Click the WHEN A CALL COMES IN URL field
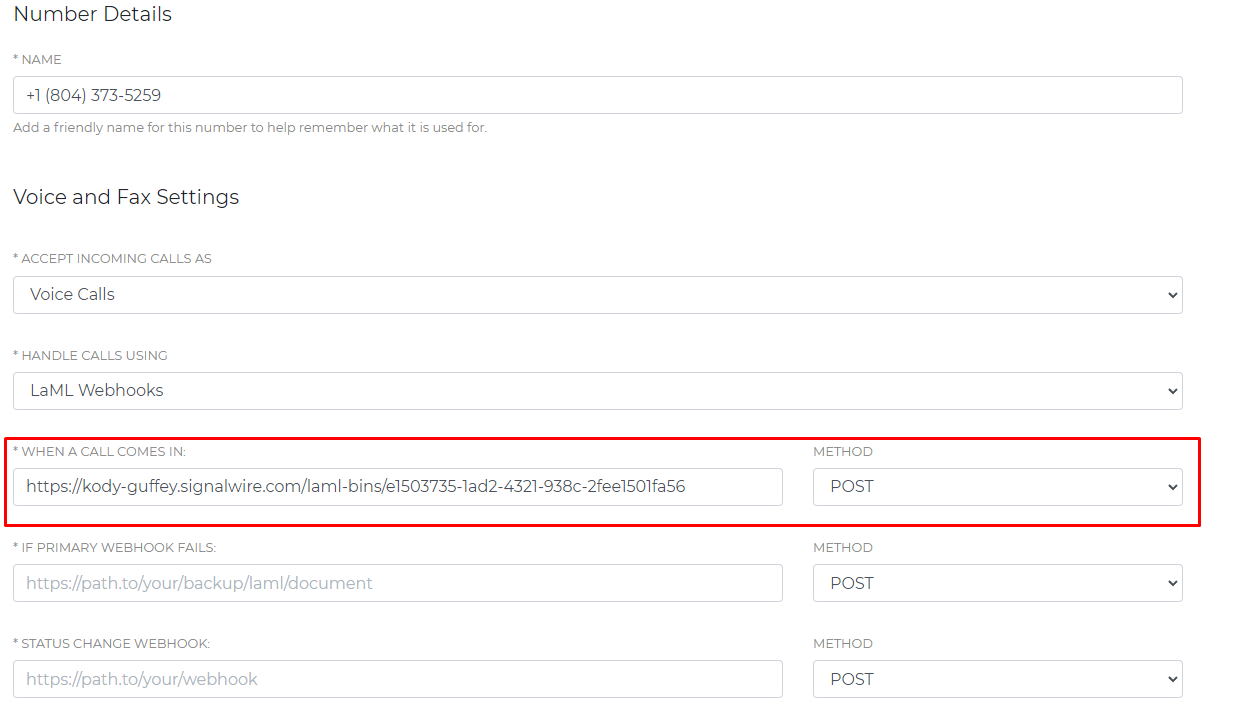 pyautogui.click(x=397, y=487)
